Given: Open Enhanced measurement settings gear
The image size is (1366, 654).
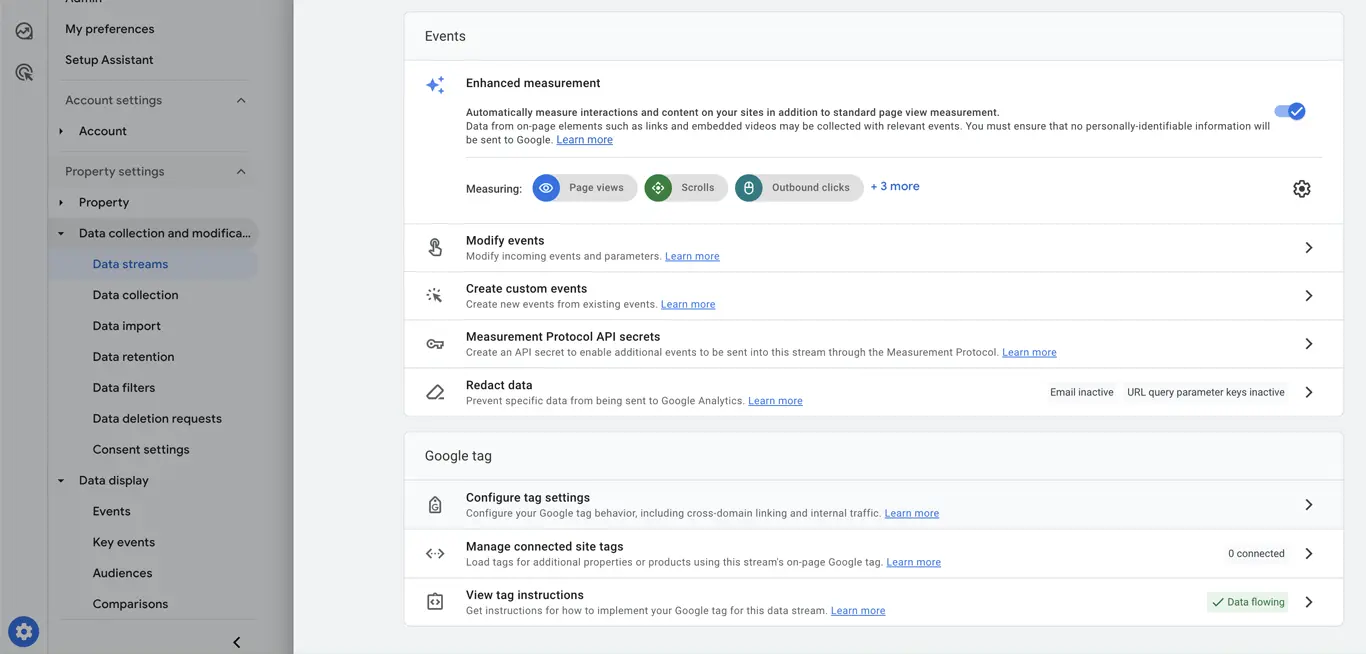Looking at the screenshot, I should (1301, 188).
